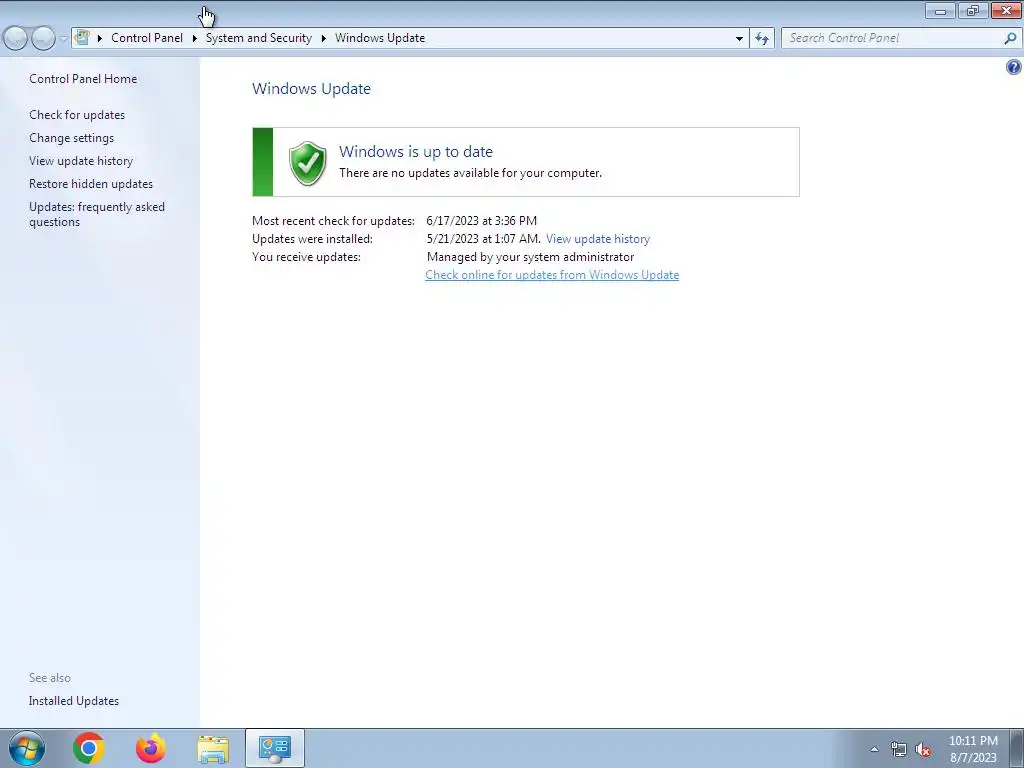
Task: Click the 'Windows is up to date' heading
Action: click(416, 152)
